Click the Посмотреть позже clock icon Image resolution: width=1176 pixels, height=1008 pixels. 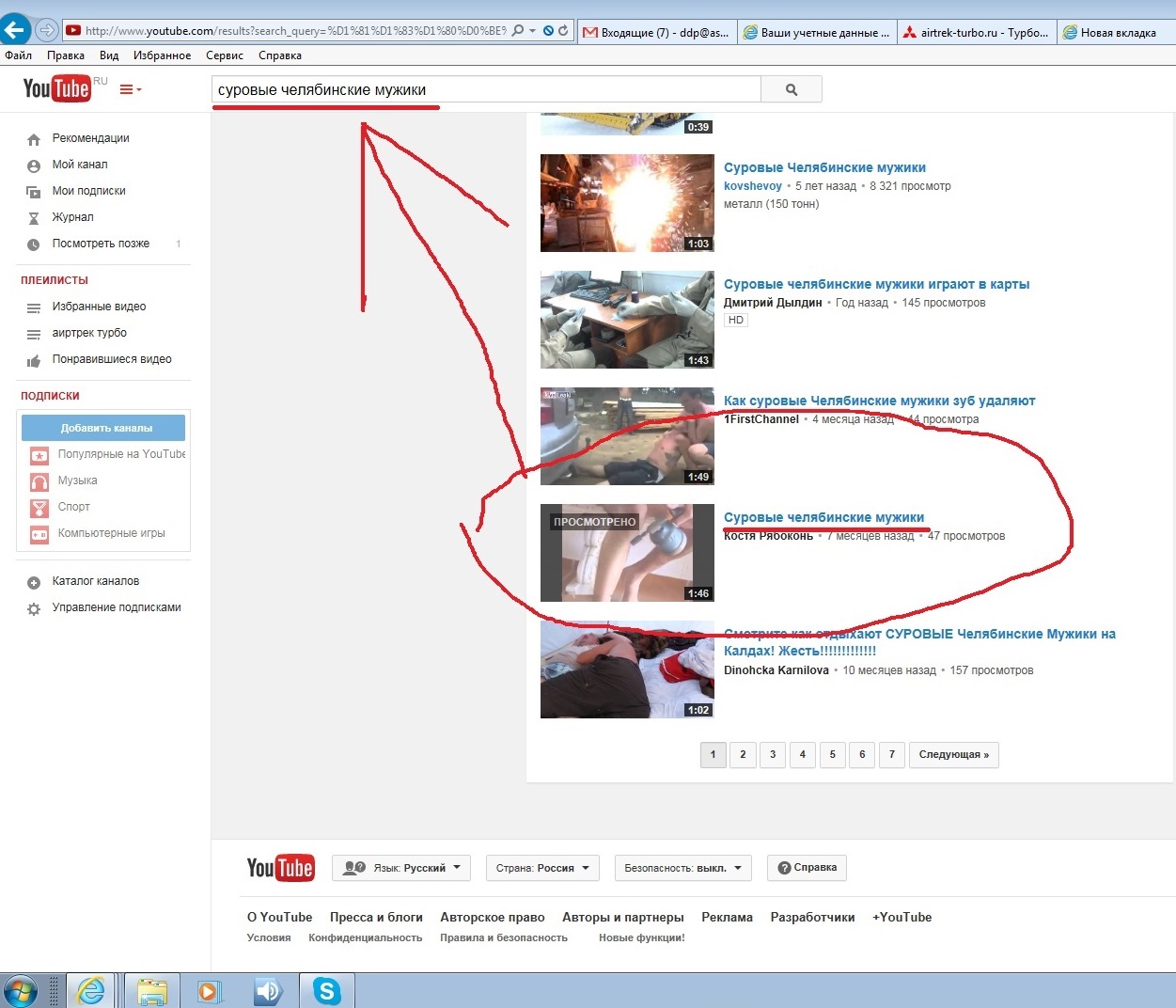pos(34,244)
